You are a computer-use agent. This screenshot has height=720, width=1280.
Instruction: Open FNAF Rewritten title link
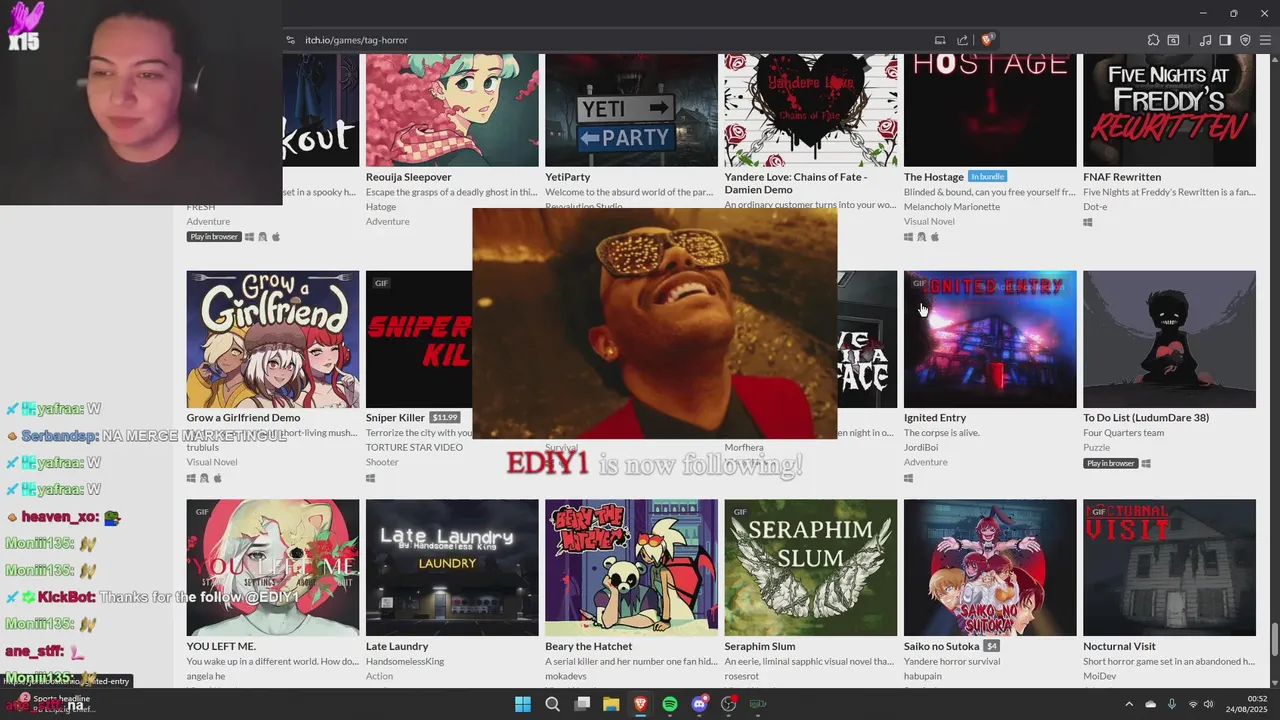1122,177
